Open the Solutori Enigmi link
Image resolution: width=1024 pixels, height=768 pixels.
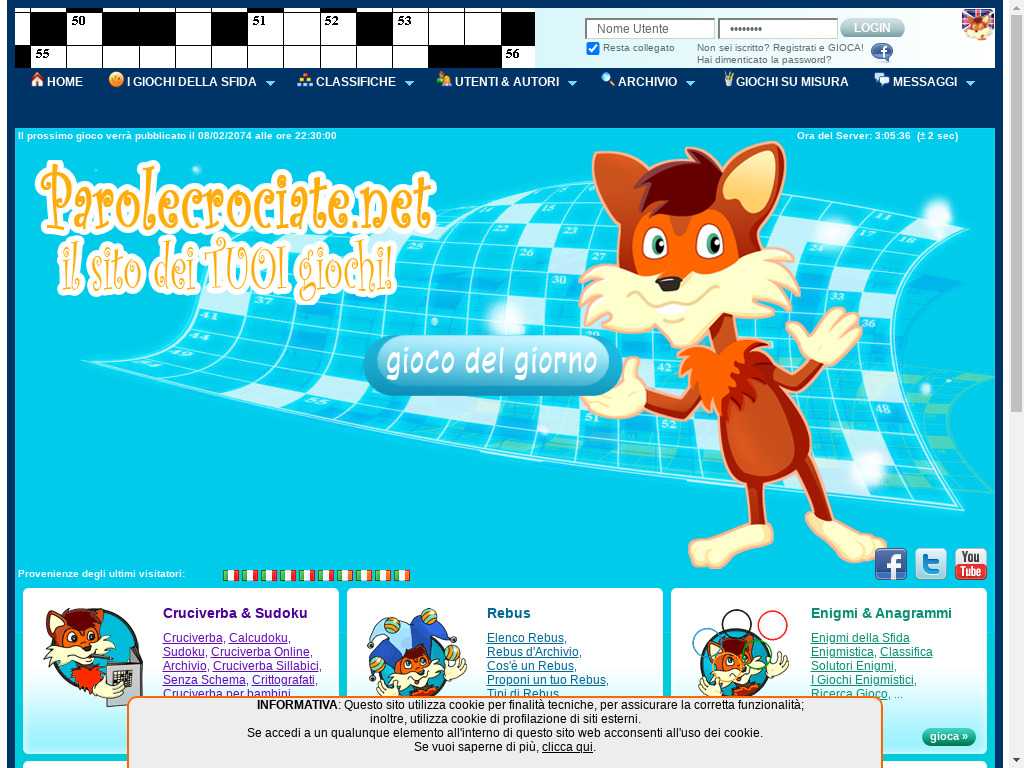(x=852, y=665)
